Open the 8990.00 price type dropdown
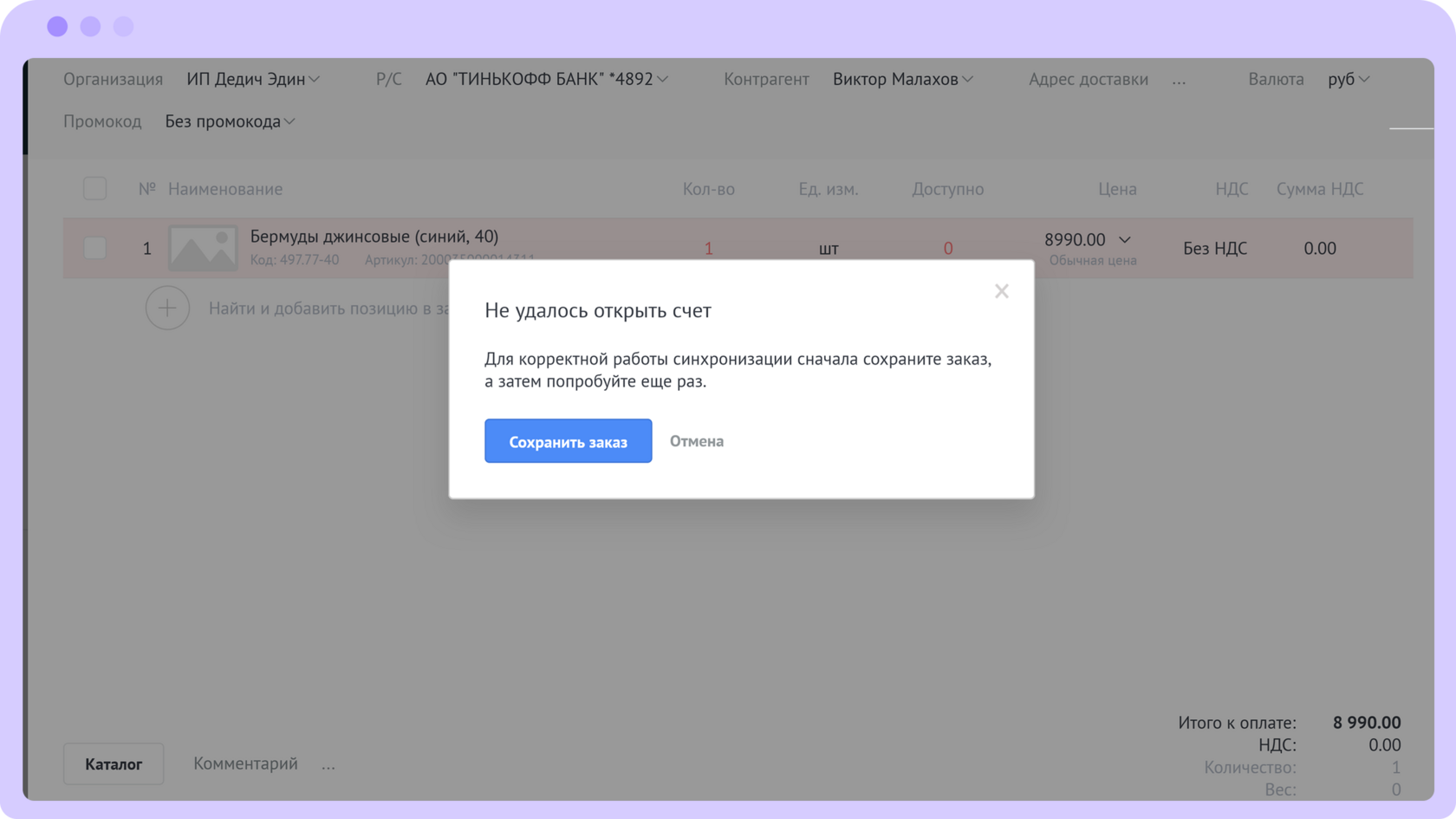1456x819 pixels. tap(1124, 240)
